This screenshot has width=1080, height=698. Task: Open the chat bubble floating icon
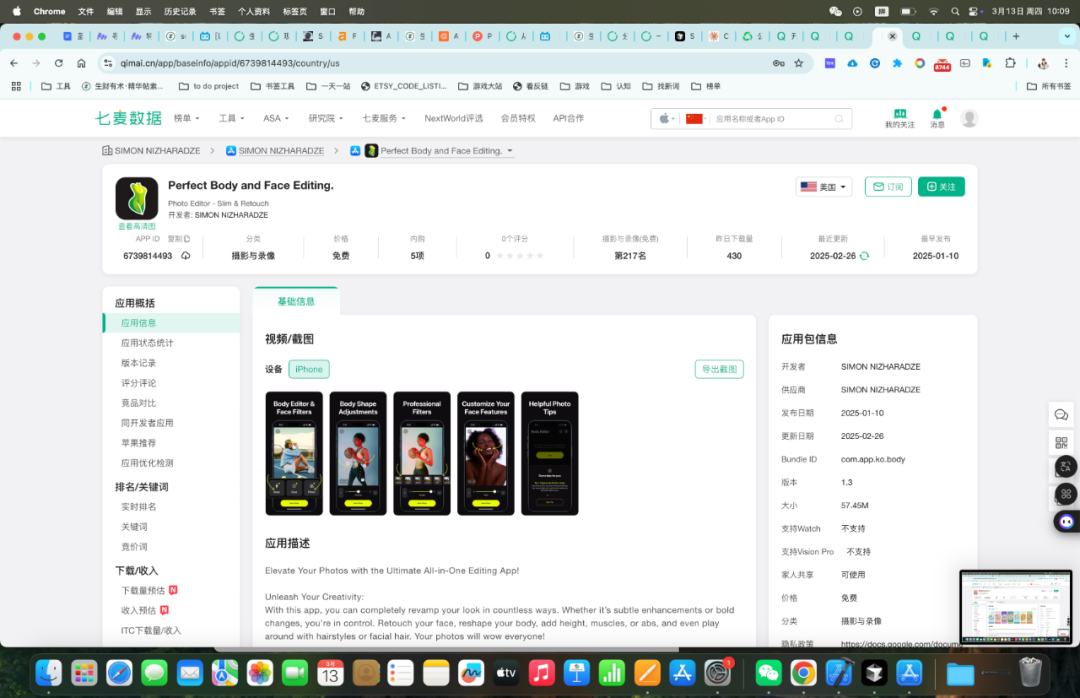tap(1061, 415)
